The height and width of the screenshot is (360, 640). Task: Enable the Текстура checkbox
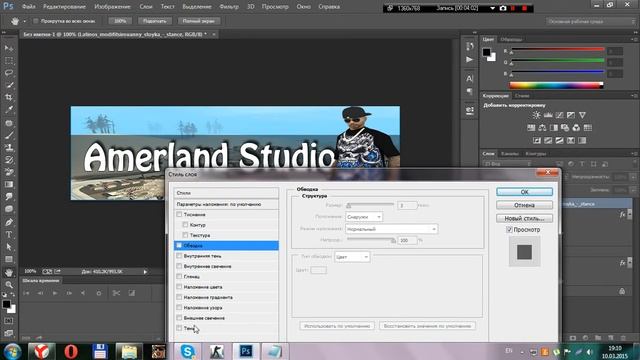tap(185, 235)
